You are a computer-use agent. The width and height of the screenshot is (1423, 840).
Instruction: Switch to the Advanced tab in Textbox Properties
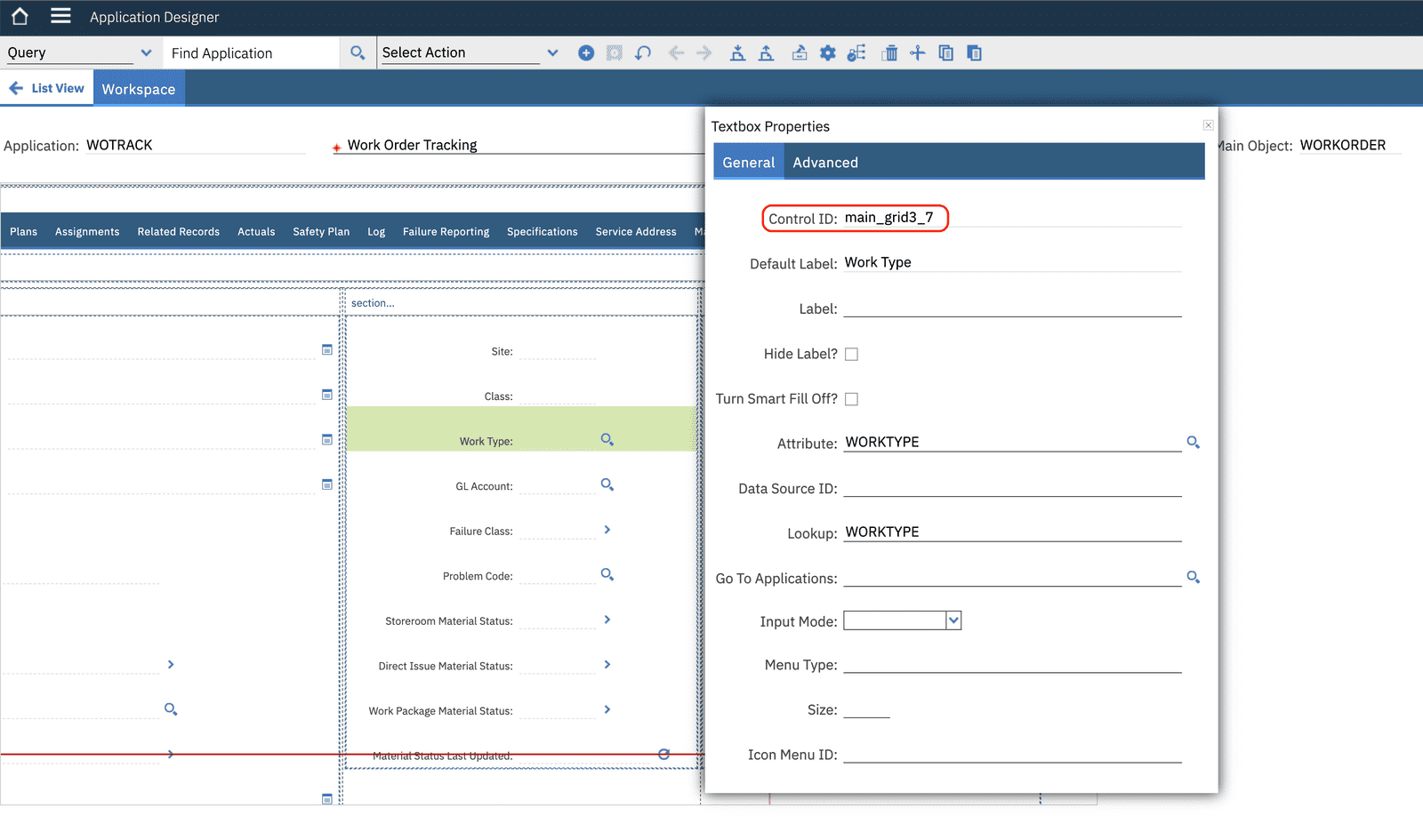pos(824,162)
